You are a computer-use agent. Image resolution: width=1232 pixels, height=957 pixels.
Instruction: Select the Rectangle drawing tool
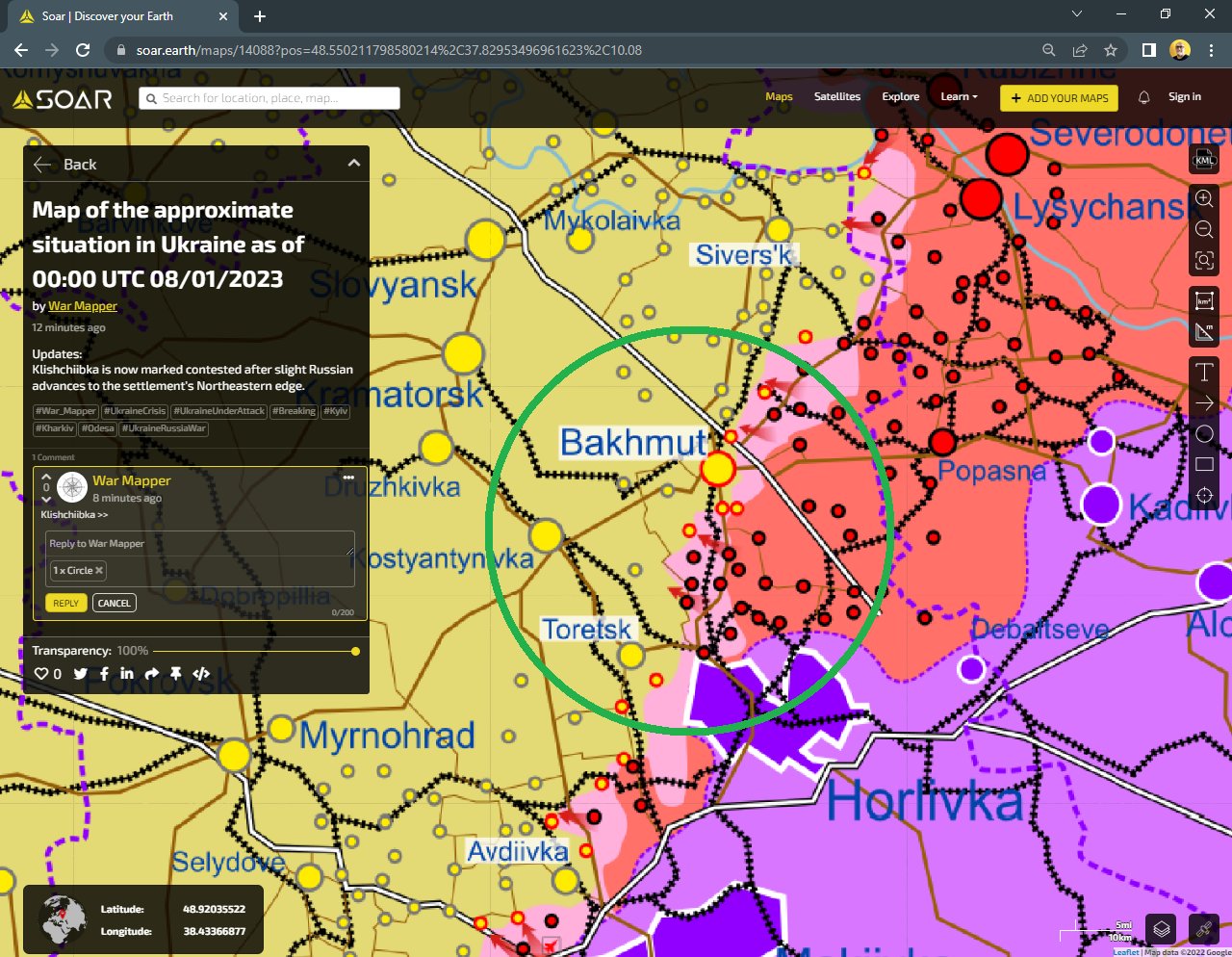coord(1204,465)
